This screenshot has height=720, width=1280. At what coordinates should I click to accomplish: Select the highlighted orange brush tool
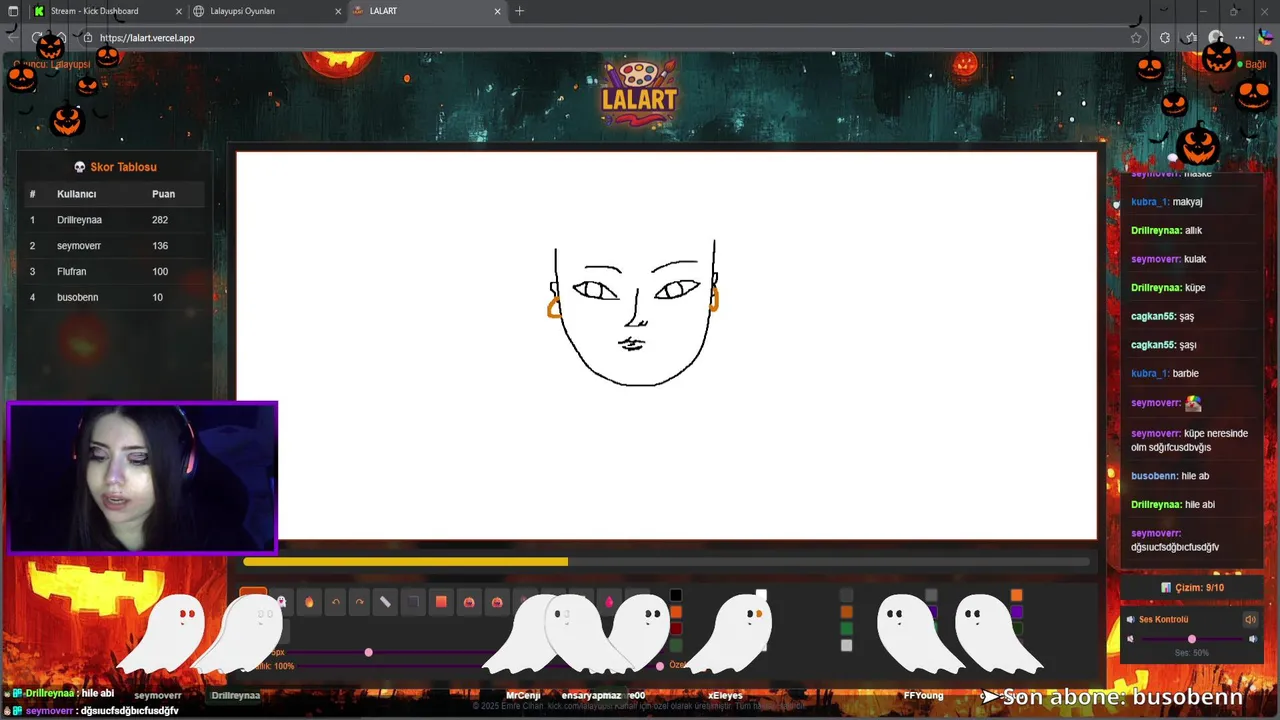point(253,598)
